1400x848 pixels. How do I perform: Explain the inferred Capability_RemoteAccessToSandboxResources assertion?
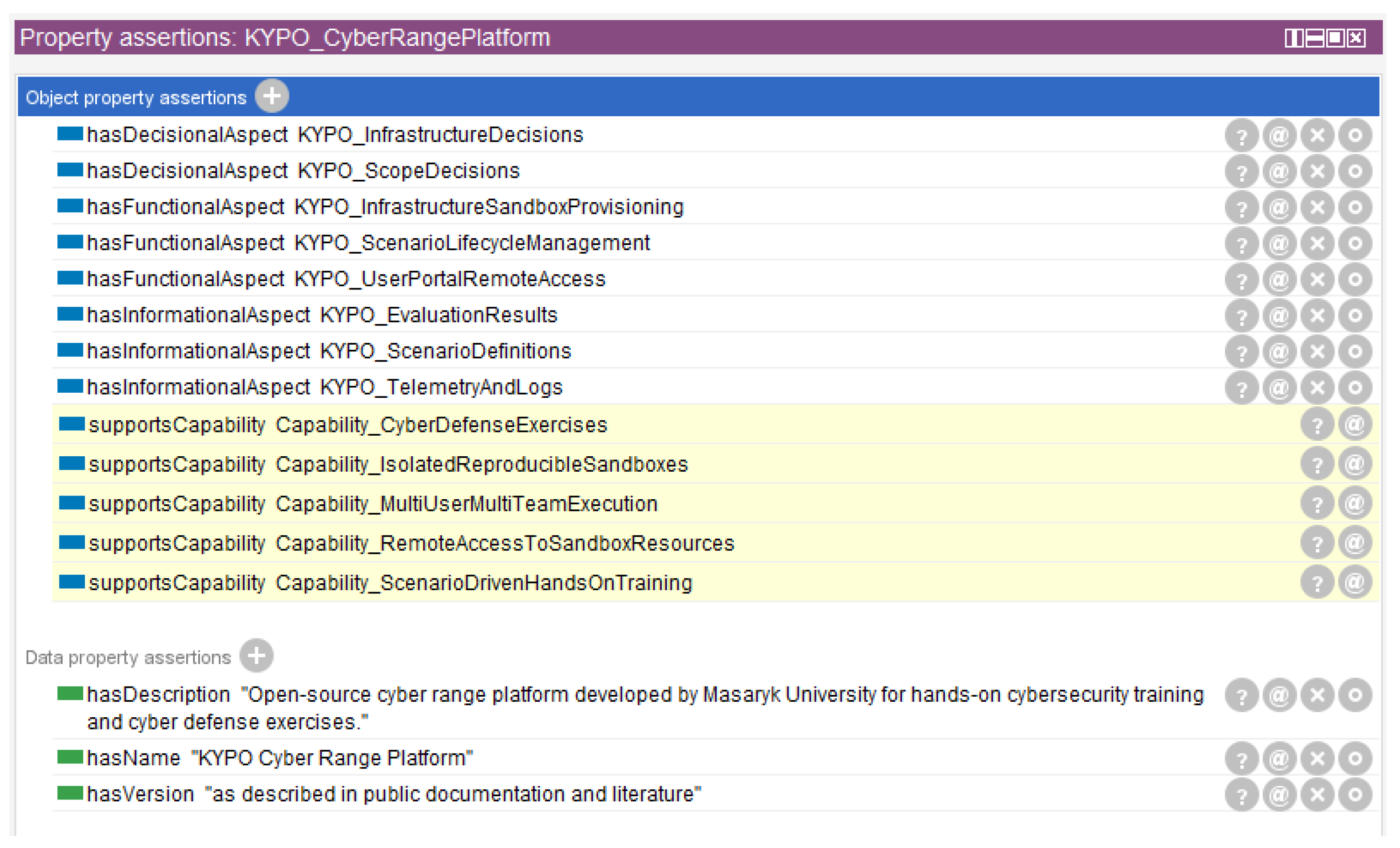[1318, 543]
